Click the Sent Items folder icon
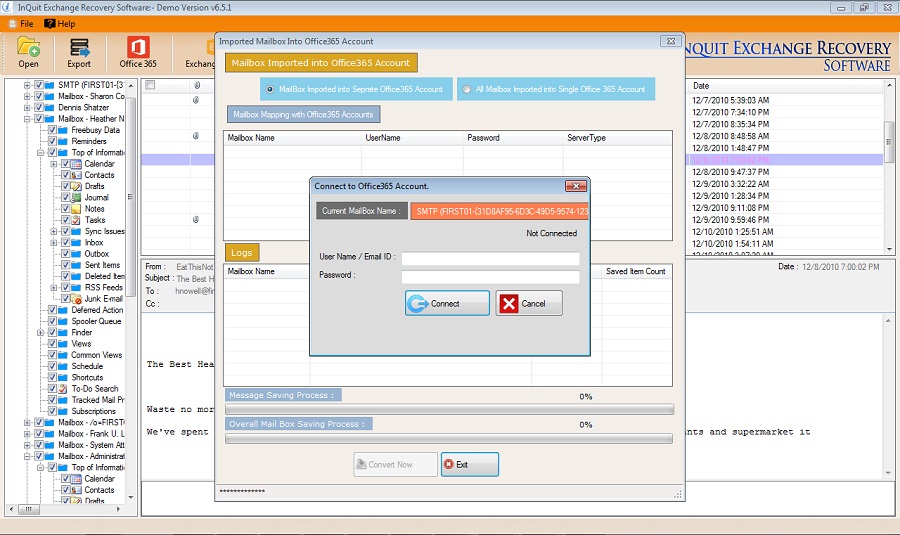 76,265
